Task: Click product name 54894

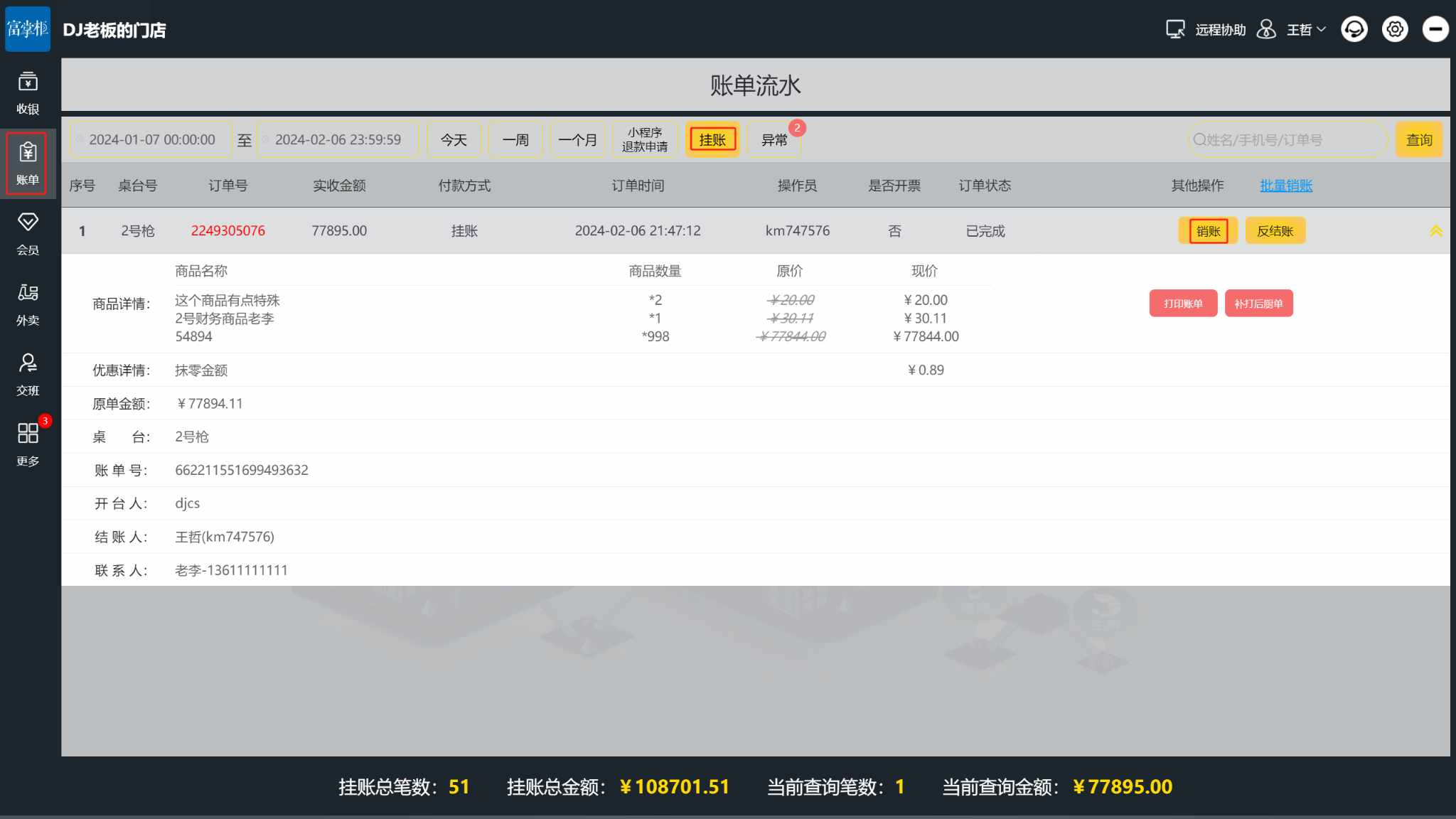Action: 193,336
